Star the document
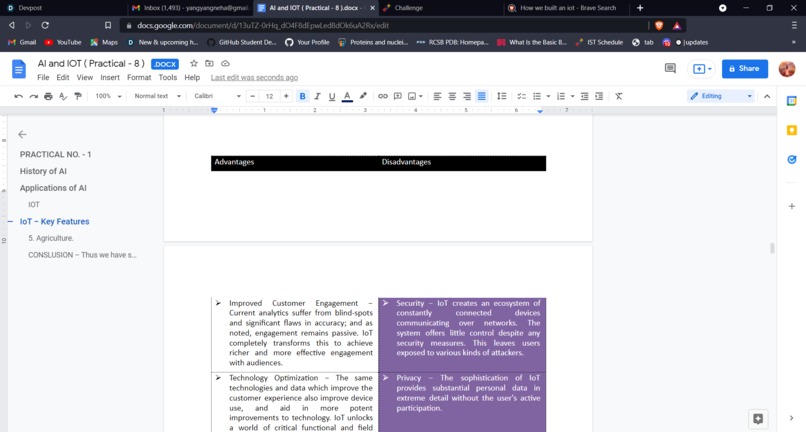The width and height of the screenshot is (806, 432). 194,63
